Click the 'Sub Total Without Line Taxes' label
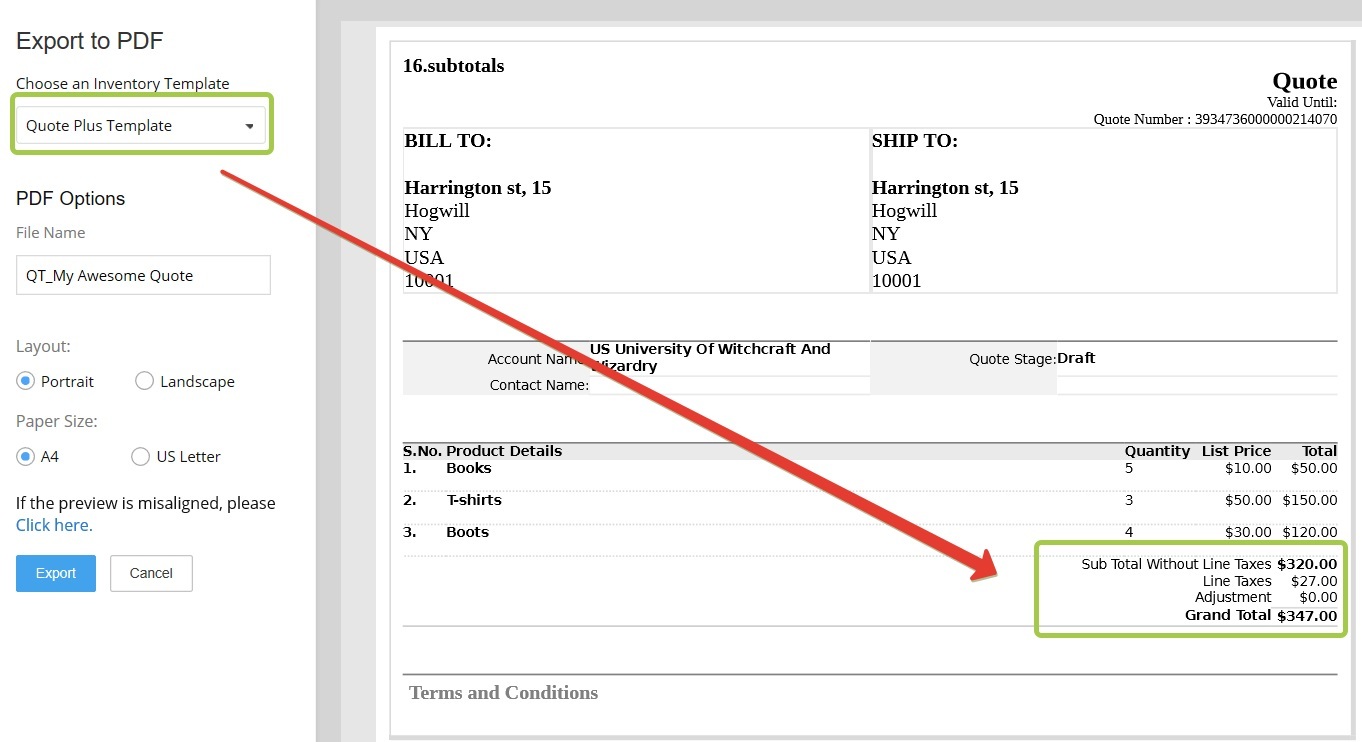The height and width of the screenshot is (742, 1362). [x=1176, y=564]
